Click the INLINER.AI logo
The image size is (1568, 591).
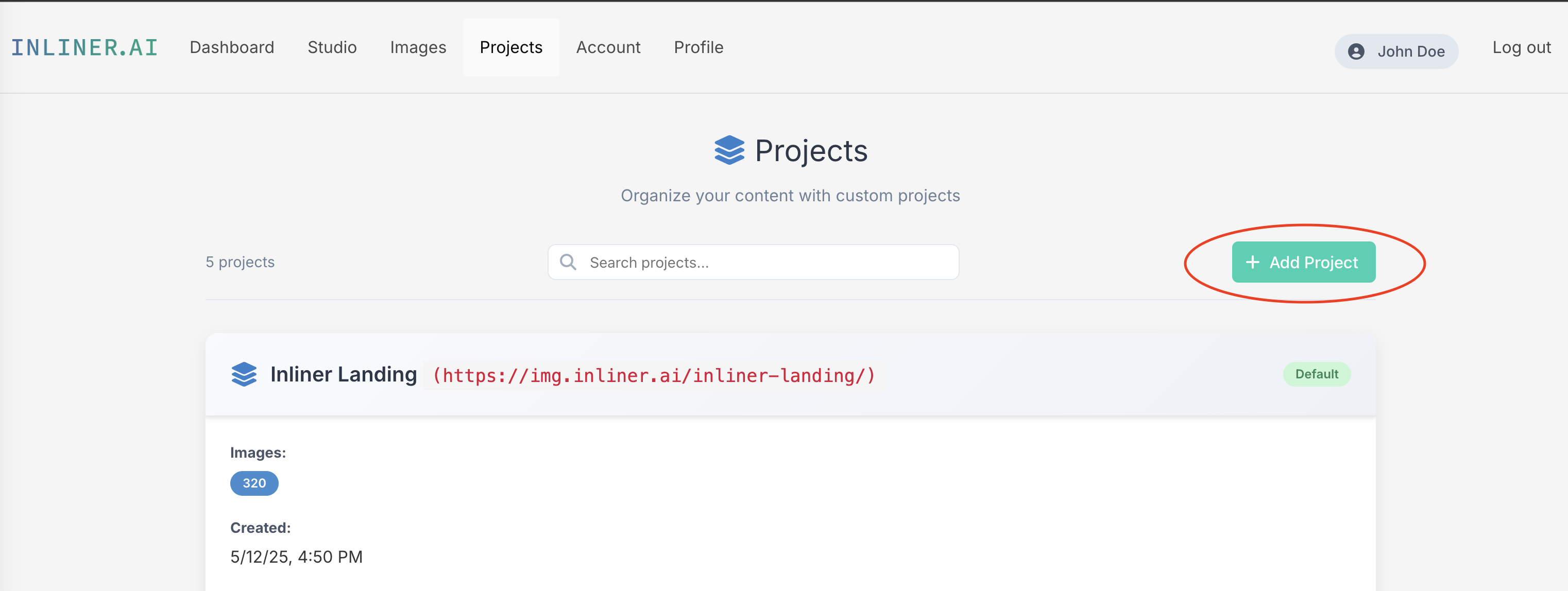[84, 47]
